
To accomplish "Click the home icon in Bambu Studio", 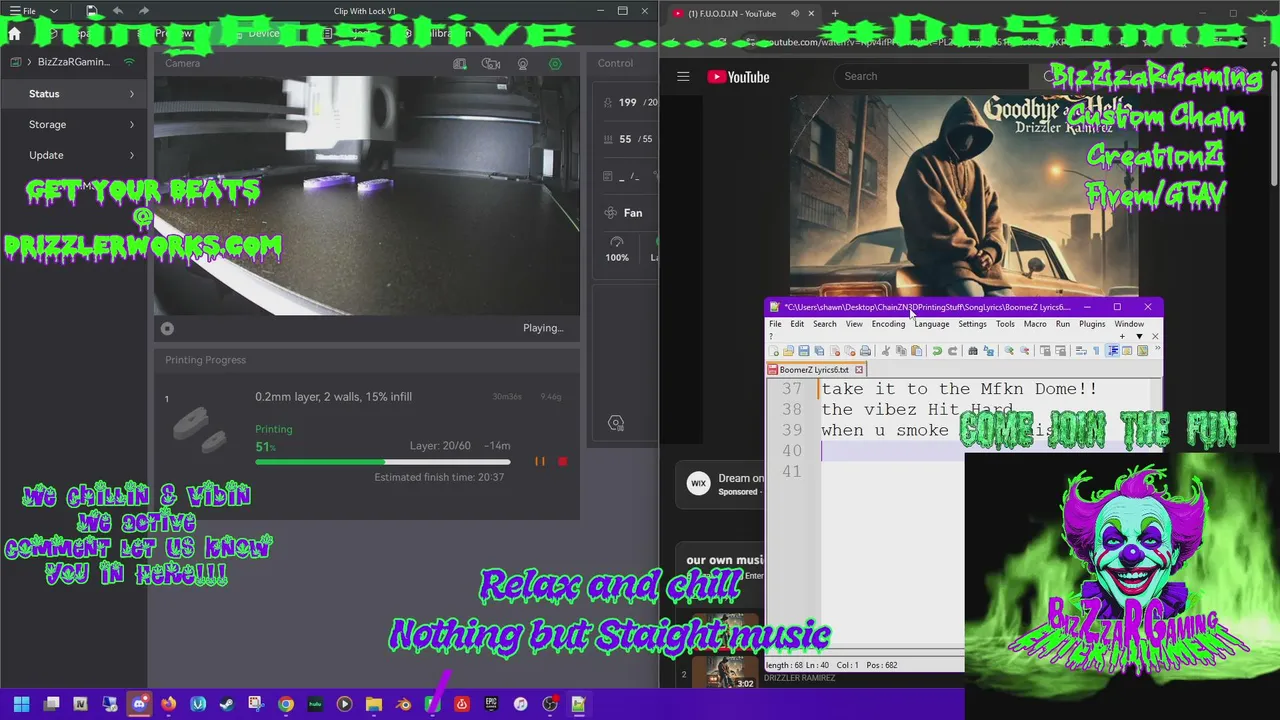I will pyautogui.click(x=14, y=33).
